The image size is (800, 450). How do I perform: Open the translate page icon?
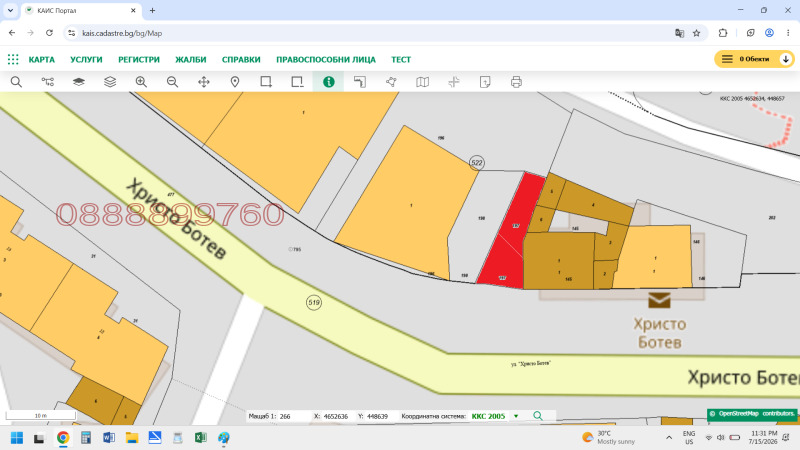click(x=679, y=33)
